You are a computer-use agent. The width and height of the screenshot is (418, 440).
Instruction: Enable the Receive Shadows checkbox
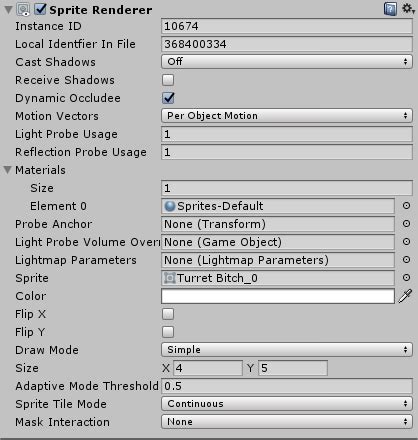click(x=168, y=80)
